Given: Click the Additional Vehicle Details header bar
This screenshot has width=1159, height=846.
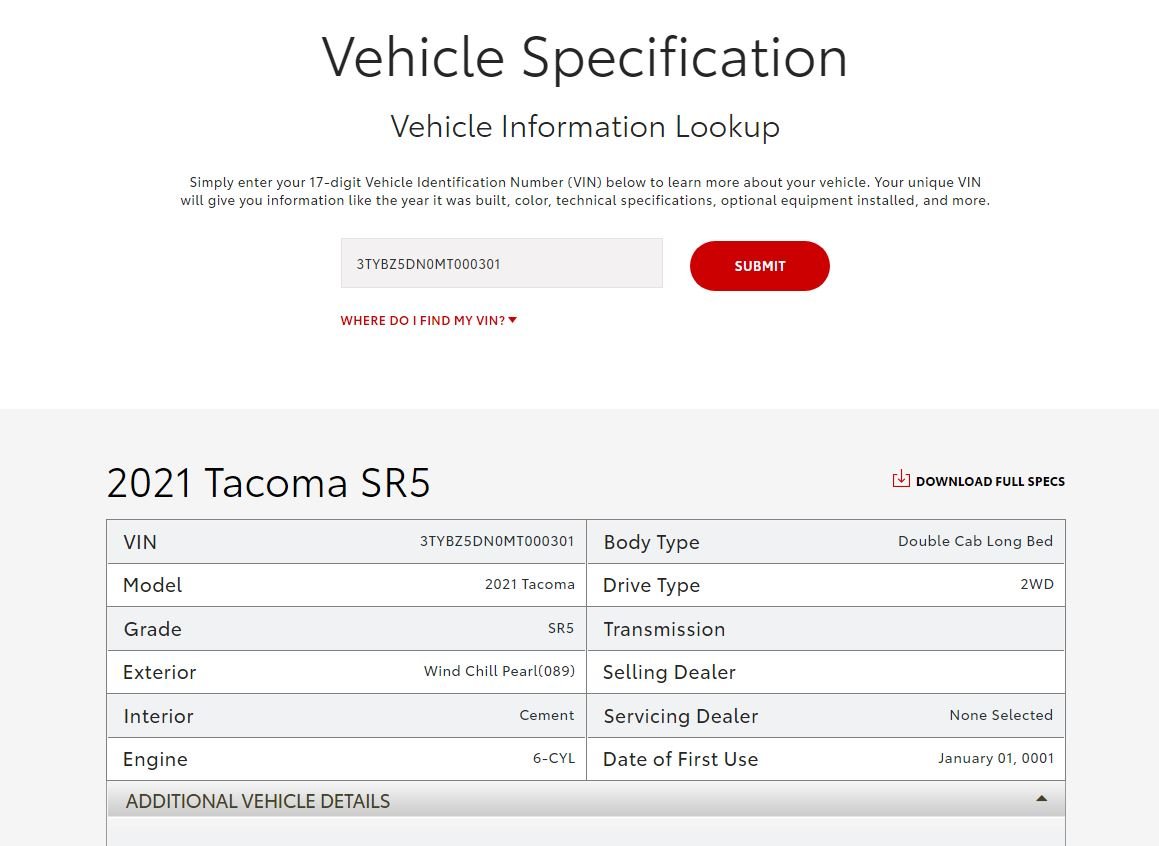Looking at the screenshot, I should click(586, 800).
